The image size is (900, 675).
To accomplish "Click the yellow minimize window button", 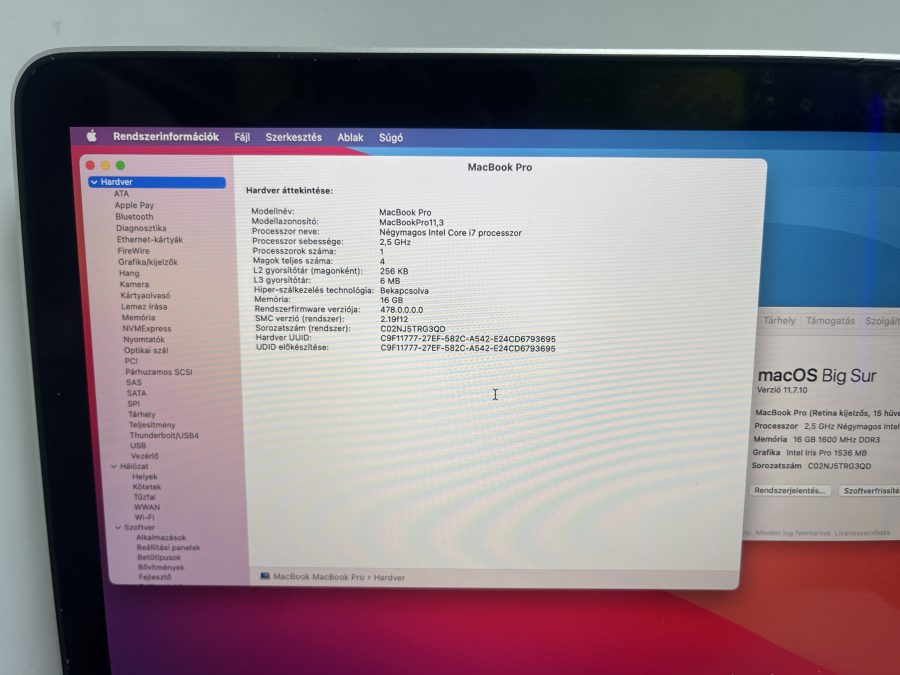I will (x=105, y=165).
